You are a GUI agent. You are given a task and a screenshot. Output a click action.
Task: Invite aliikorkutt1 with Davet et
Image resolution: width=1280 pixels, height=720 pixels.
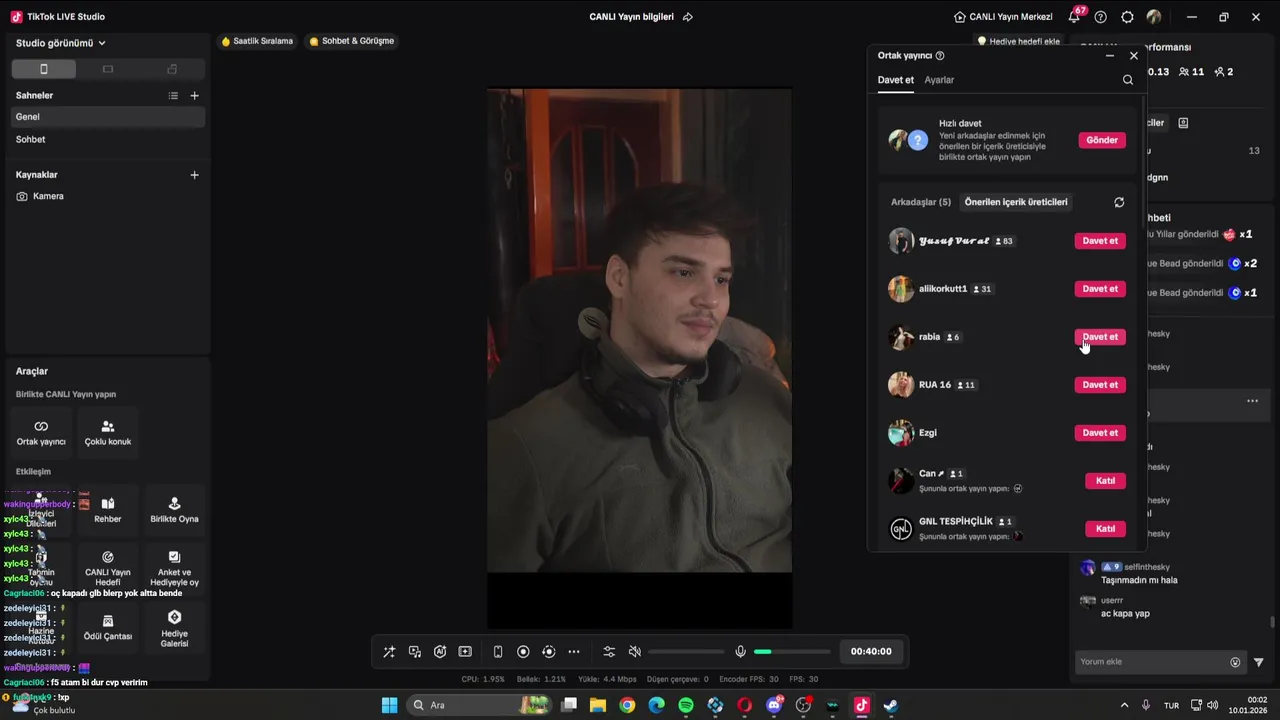tap(1100, 289)
